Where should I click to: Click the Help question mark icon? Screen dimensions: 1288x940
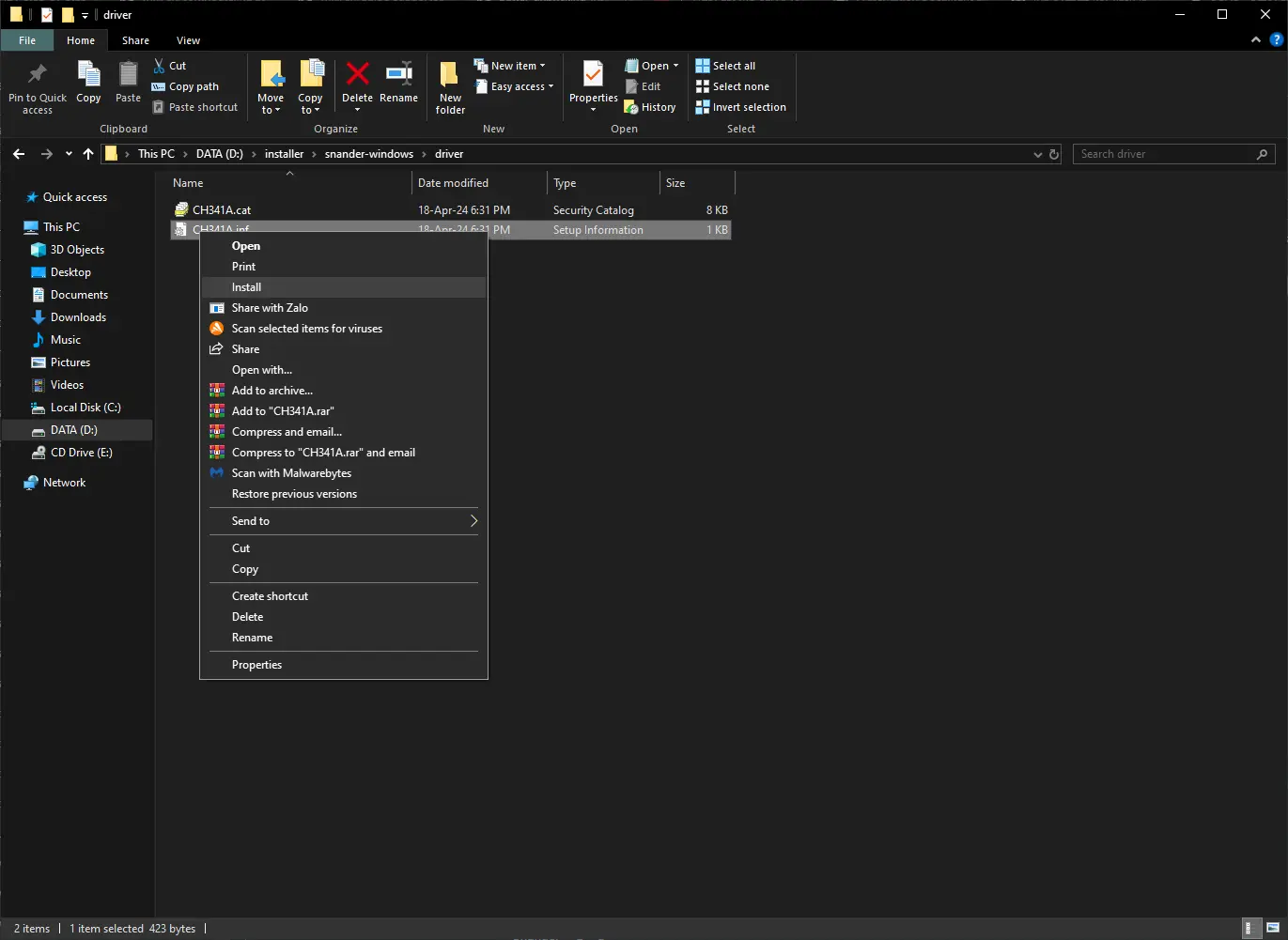[x=1276, y=40]
